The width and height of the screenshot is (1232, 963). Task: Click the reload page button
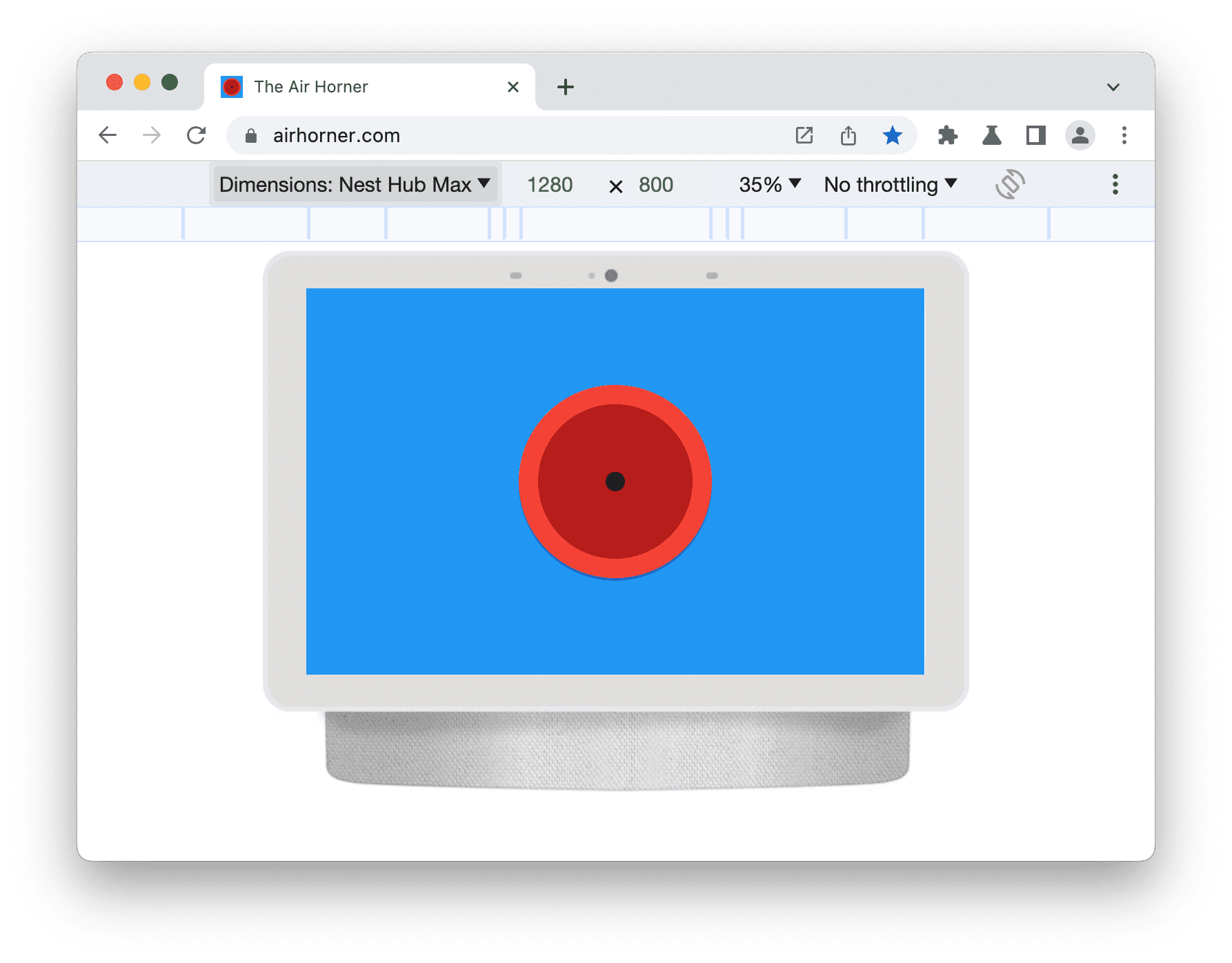tap(197, 135)
